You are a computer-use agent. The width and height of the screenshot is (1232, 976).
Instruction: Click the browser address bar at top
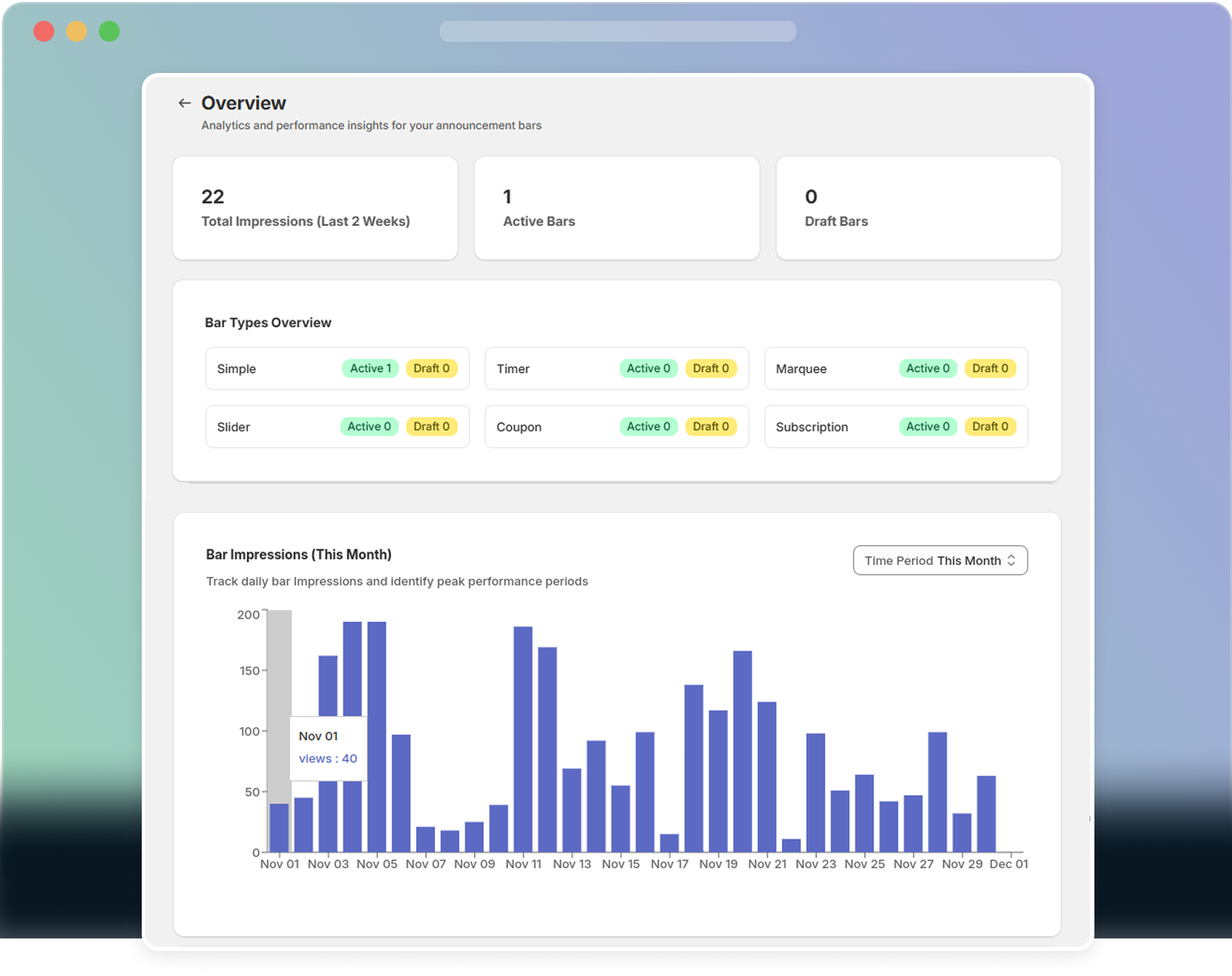pos(617,31)
